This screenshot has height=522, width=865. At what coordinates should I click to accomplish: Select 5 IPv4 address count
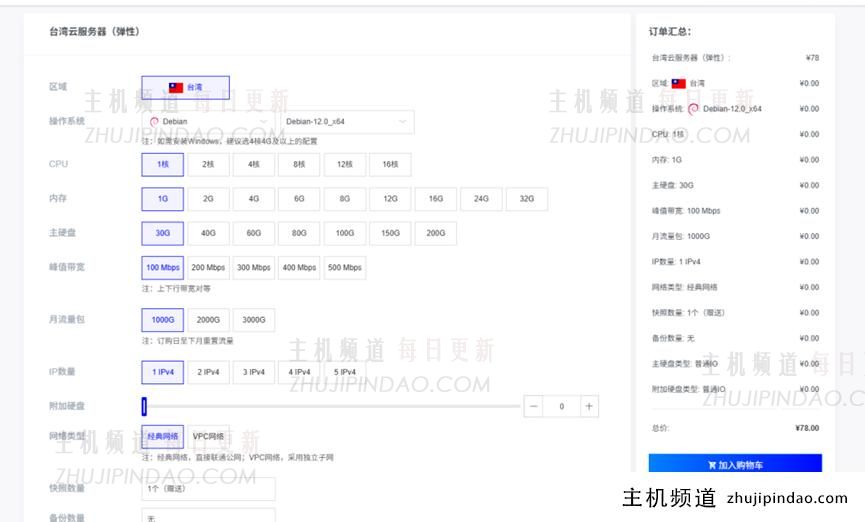[345, 372]
